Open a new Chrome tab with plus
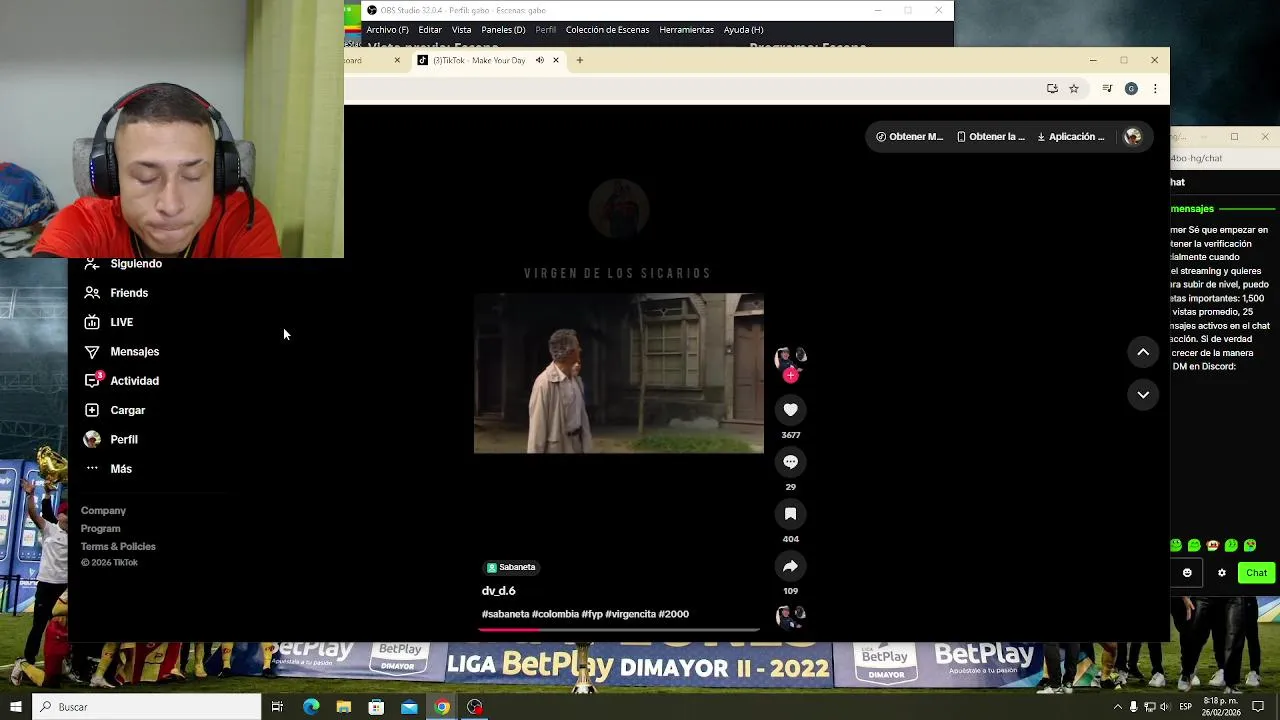Viewport: 1280px width, 720px height. pos(579,60)
